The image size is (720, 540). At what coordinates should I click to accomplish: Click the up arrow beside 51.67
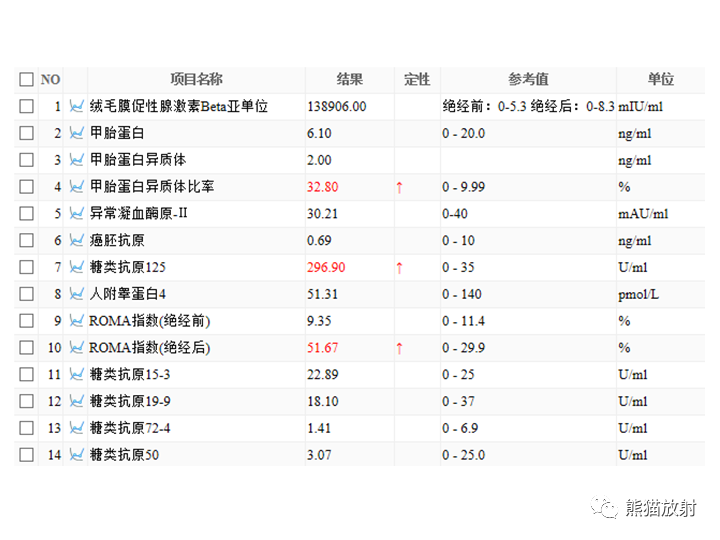[399, 348]
